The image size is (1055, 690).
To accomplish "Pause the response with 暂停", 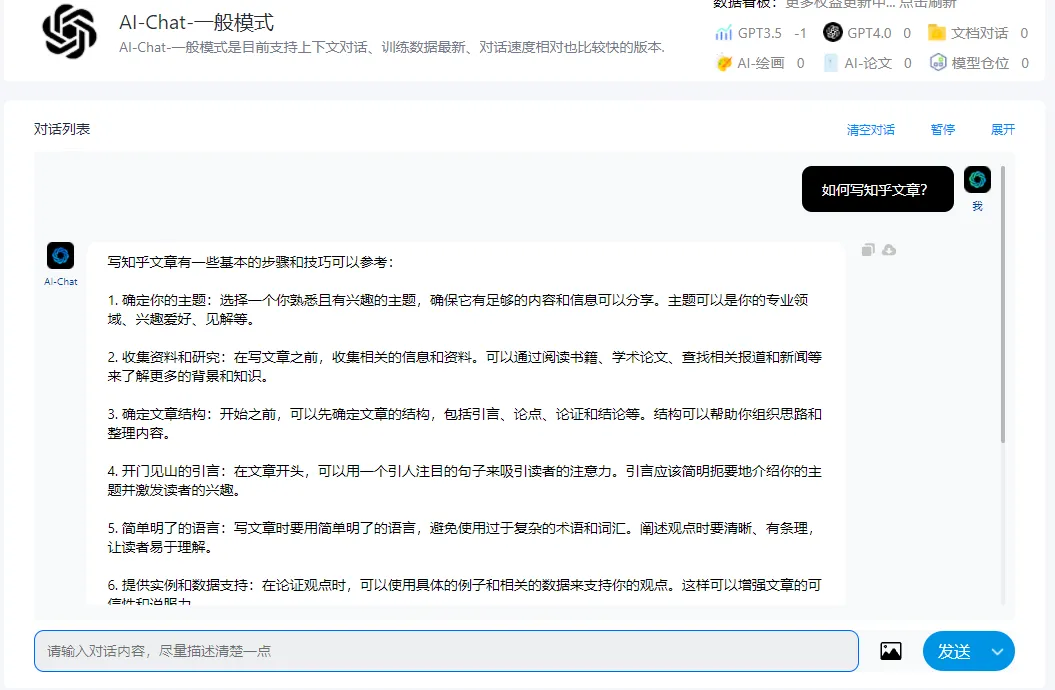I will pyautogui.click(x=942, y=130).
